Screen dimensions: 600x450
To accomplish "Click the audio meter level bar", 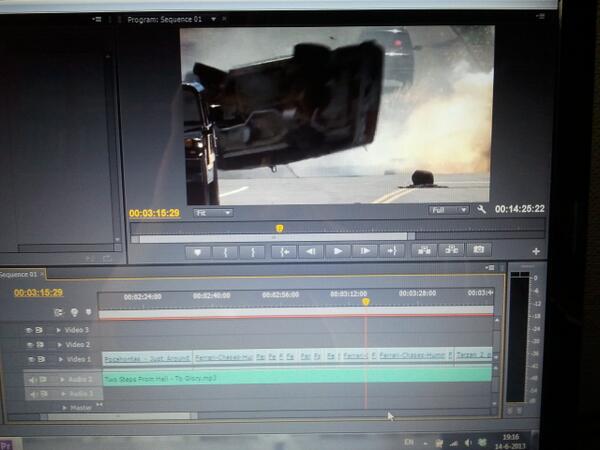I will [519, 337].
